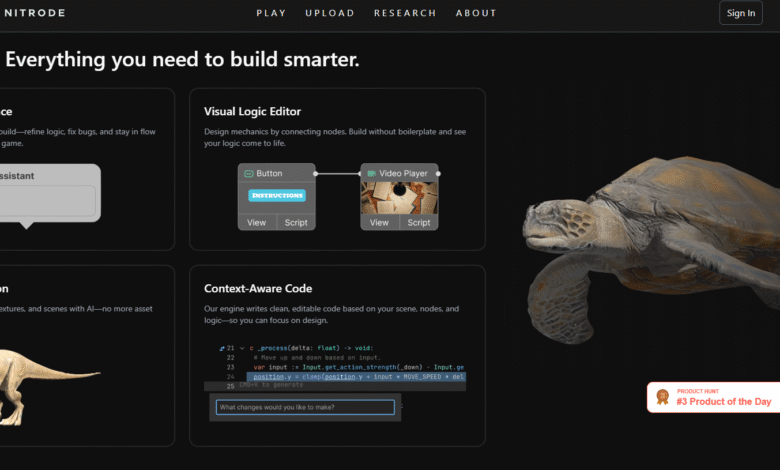Select Script on the Button node
This screenshot has height=470, width=780.
[296, 223]
